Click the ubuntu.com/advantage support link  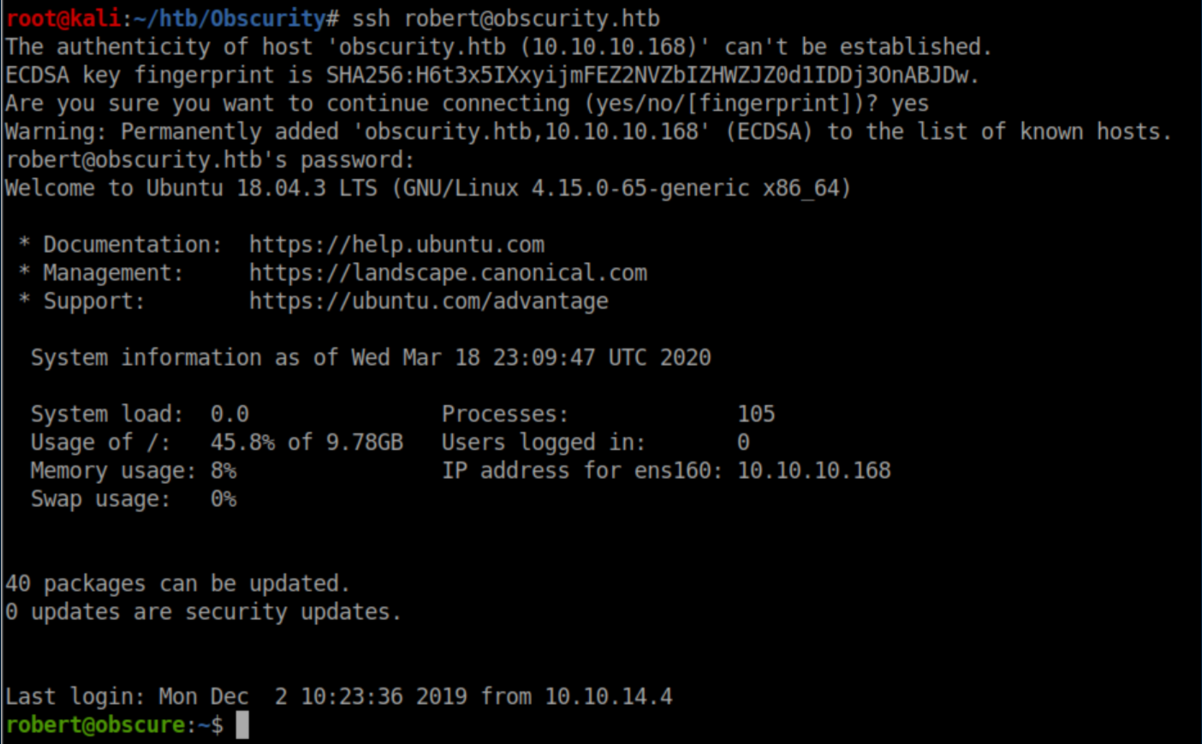coord(428,301)
